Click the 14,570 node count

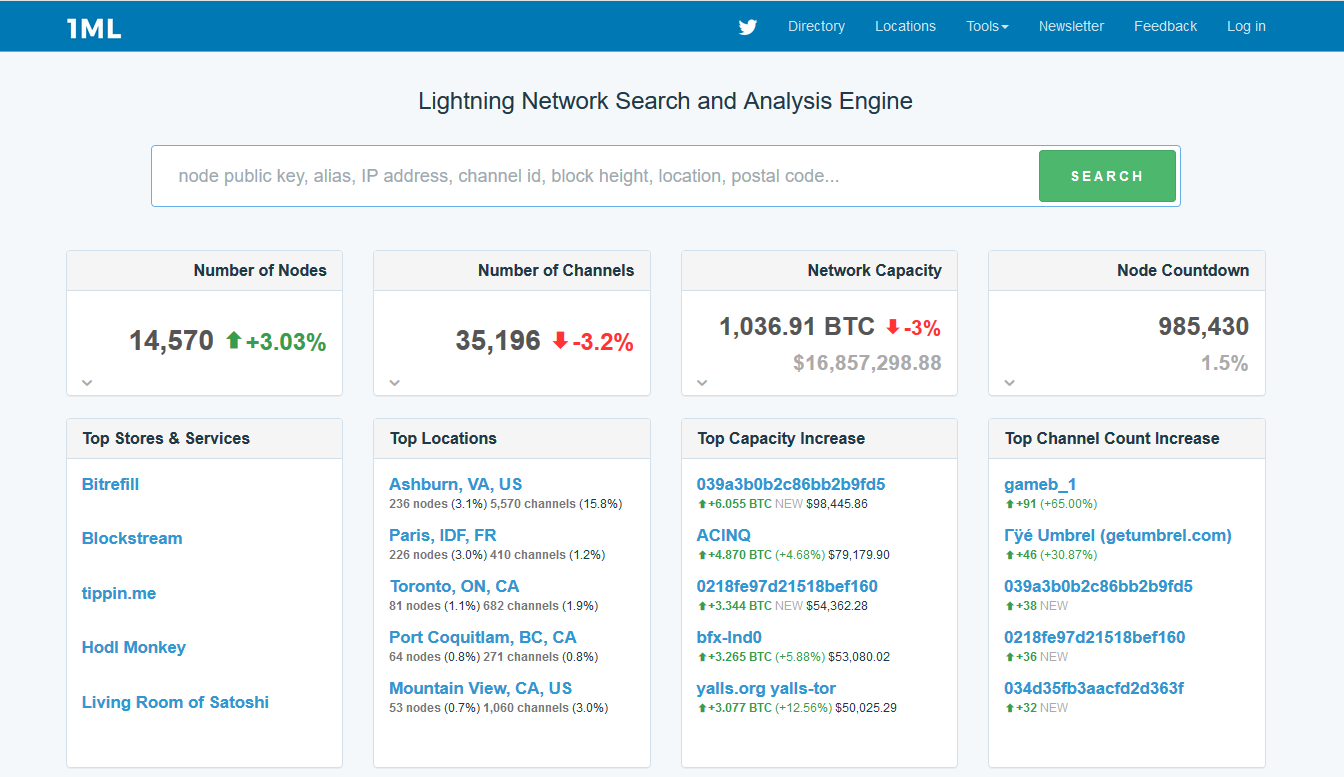[x=171, y=341]
